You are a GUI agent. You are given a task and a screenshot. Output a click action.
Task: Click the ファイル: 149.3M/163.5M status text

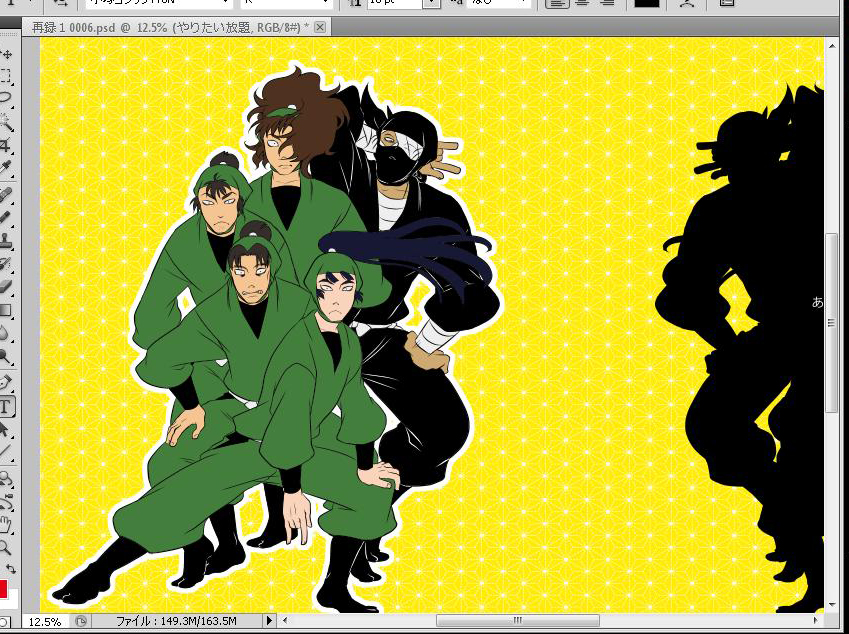(x=176, y=621)
